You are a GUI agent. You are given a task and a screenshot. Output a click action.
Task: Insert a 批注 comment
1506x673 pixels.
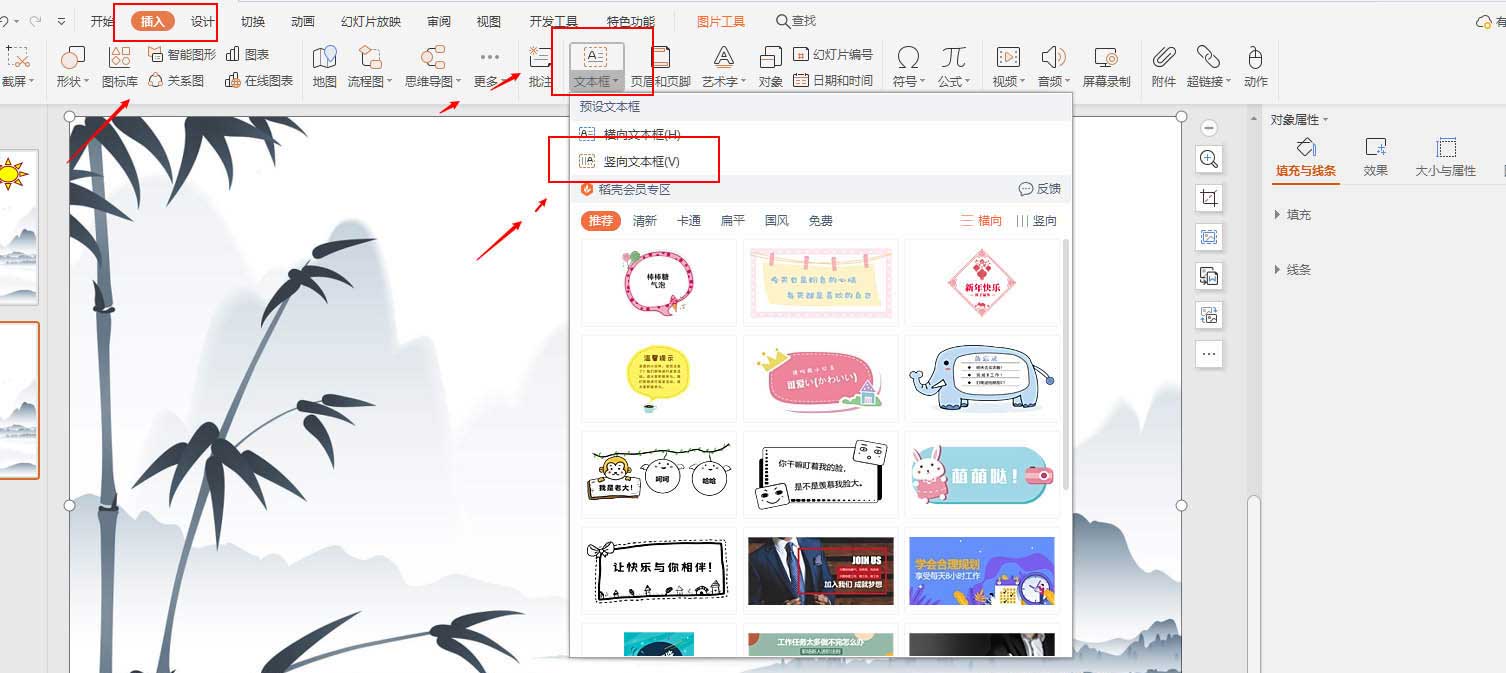(540, 66)
